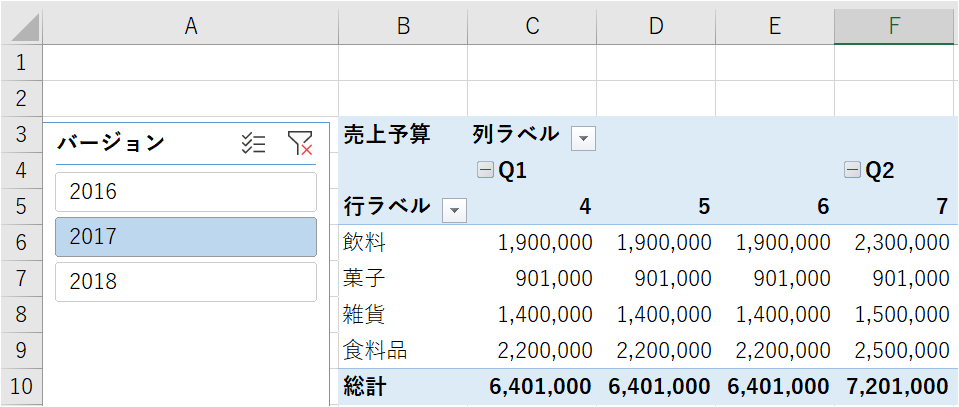The height and width of the screenshot is (407, 959).
Task: Select row 1 header
Action: 21,62
